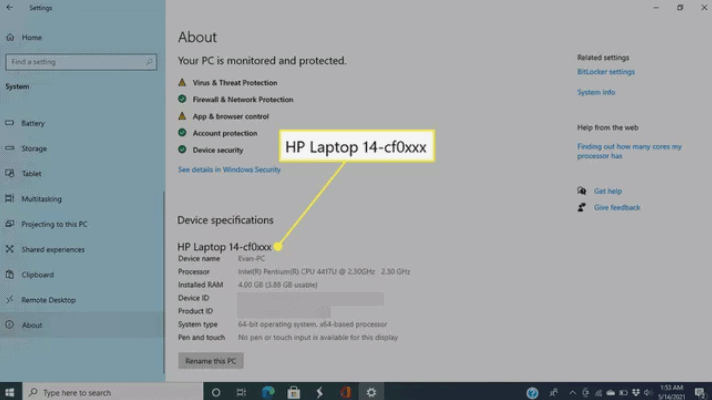Click the Tablet icon in sidebar
This screenshot has width=712, height=400.
coord(10,173)
